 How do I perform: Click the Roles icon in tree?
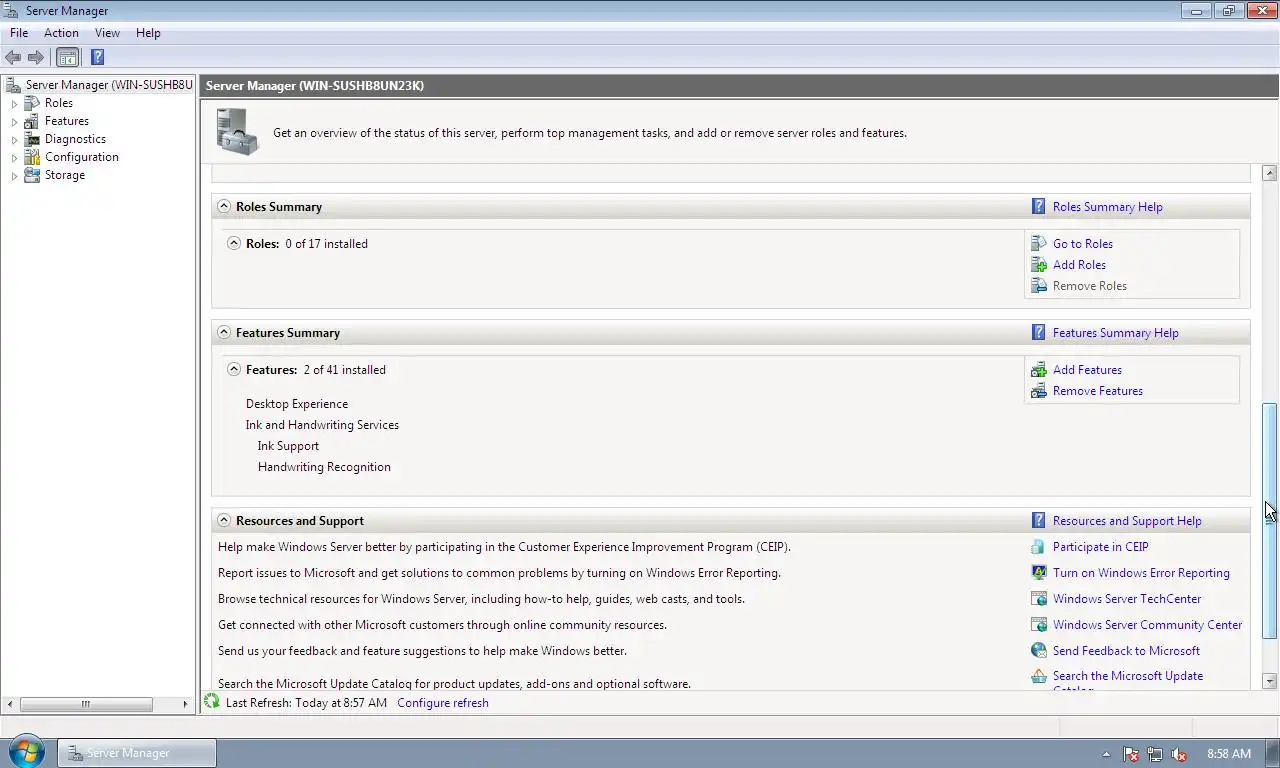pyautogui.click(x=32, y=103)
